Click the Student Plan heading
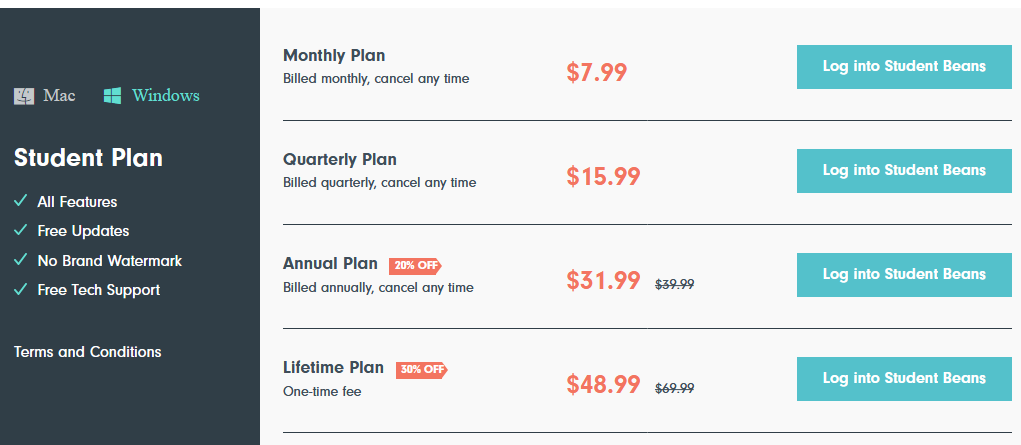 tap(88, 158)
